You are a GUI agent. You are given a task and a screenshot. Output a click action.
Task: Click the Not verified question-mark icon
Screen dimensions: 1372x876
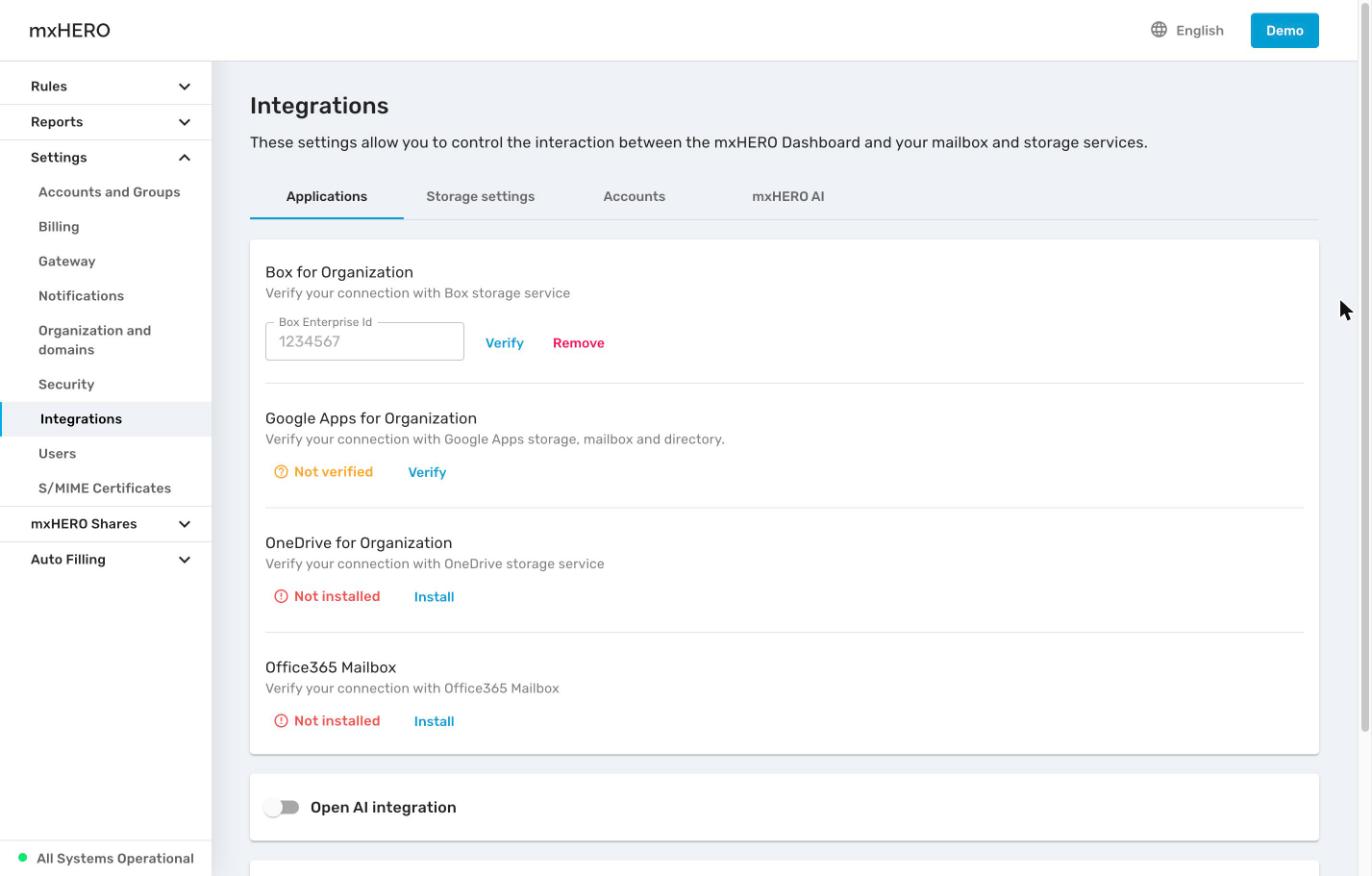[281, 472]
